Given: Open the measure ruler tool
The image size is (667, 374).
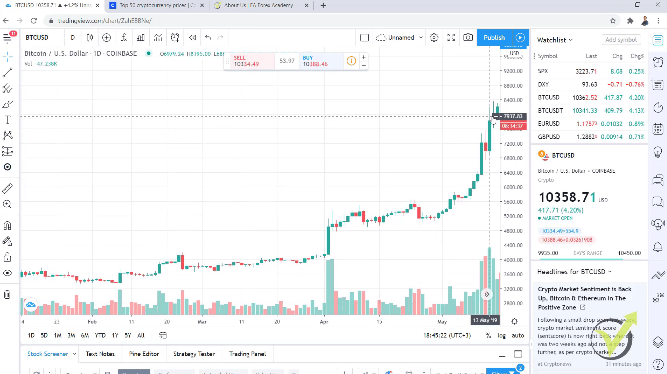Looking at the screenshot, I should [x=8, y=188].
